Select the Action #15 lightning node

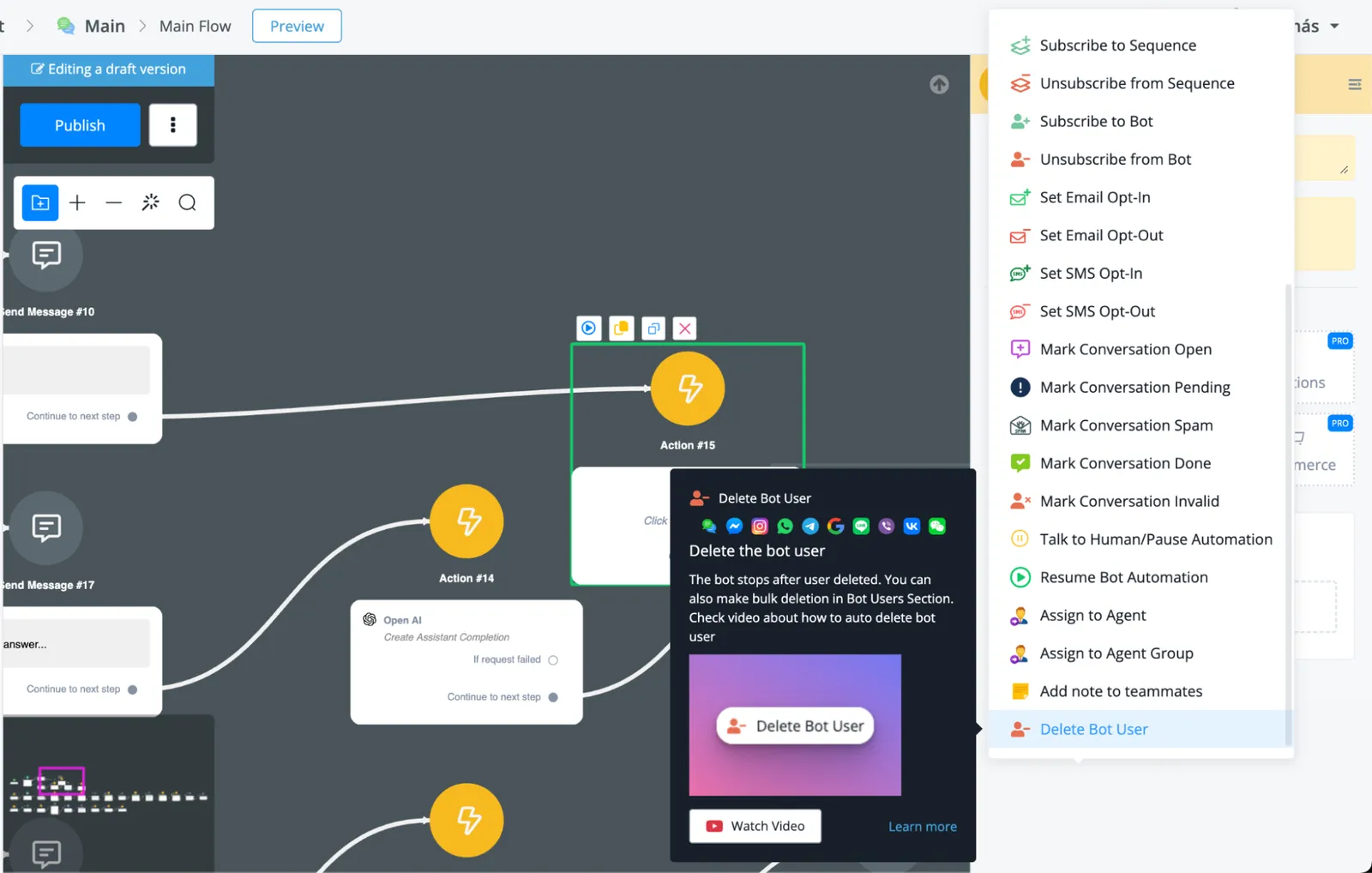[688, 388]
